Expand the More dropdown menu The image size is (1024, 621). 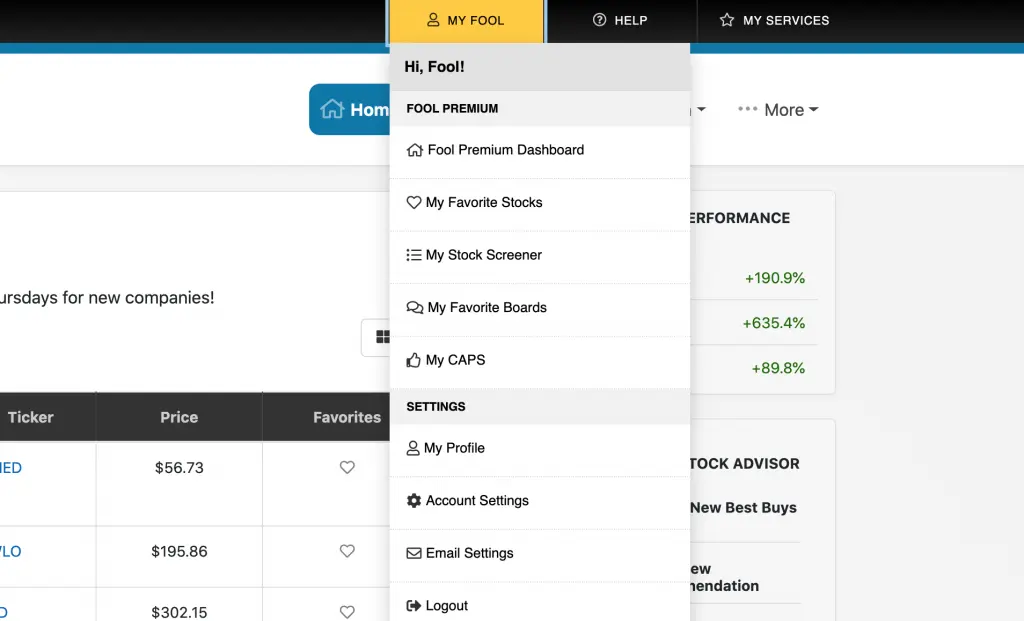[x=778, y=110]
